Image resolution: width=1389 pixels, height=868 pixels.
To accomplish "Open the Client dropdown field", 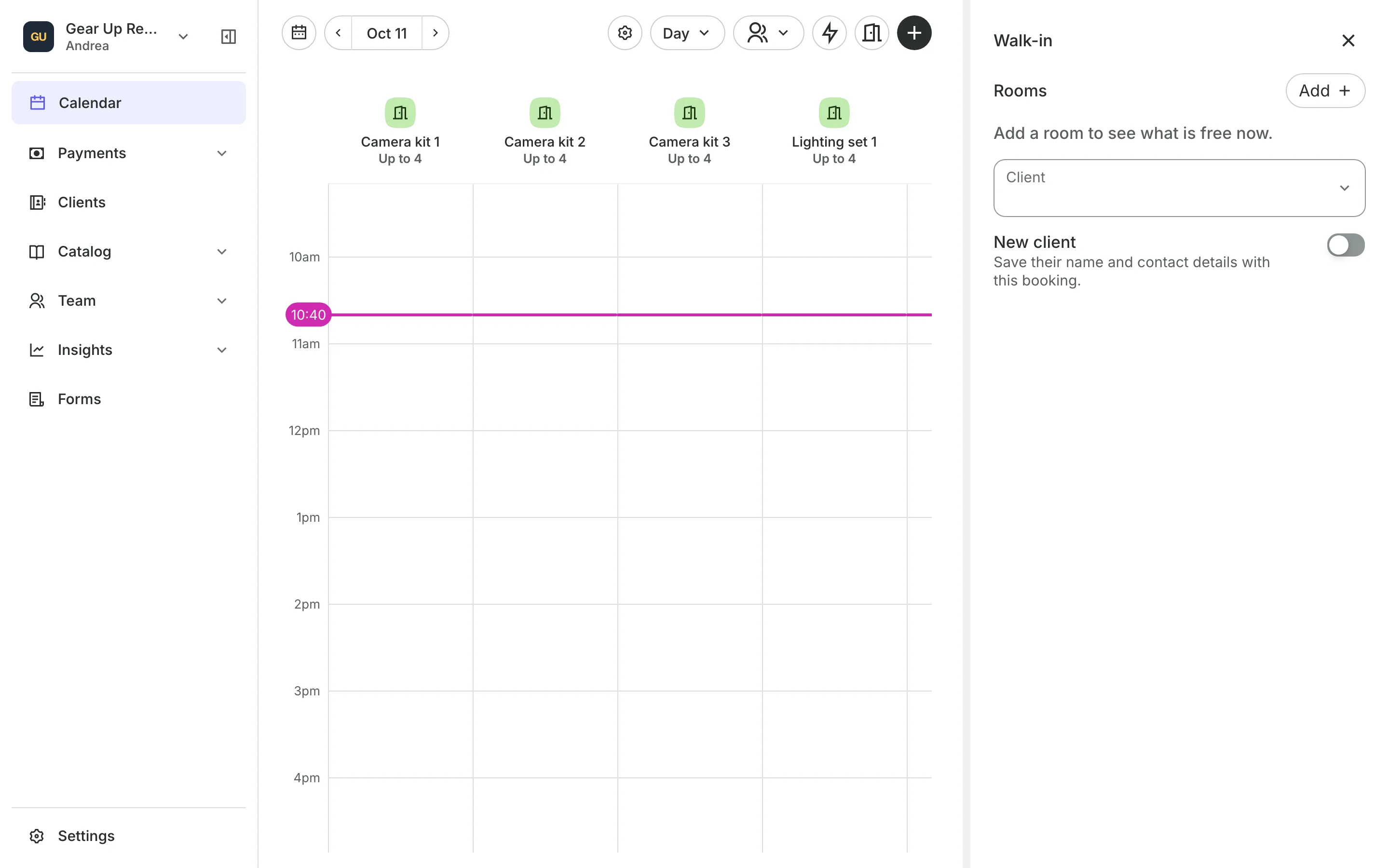I will (1180, 188).
